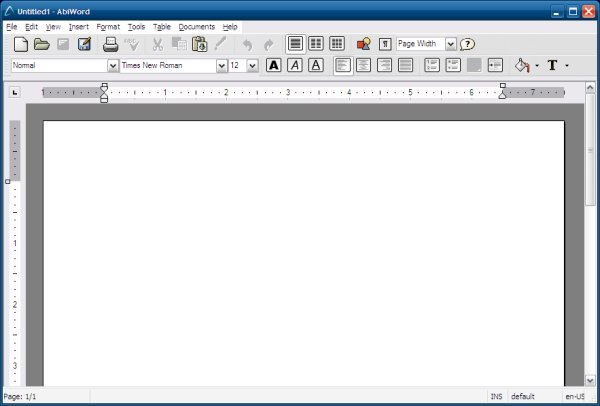This screenshot has height=406, width=600.
Task: Click the tab stop type selector on ruler
Action: (15, 92)
